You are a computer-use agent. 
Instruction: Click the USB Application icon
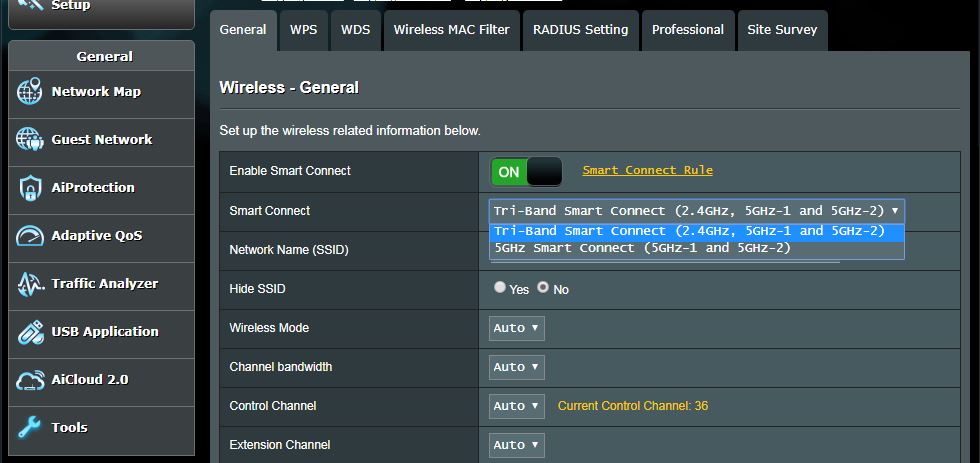(x=29, y=332)
